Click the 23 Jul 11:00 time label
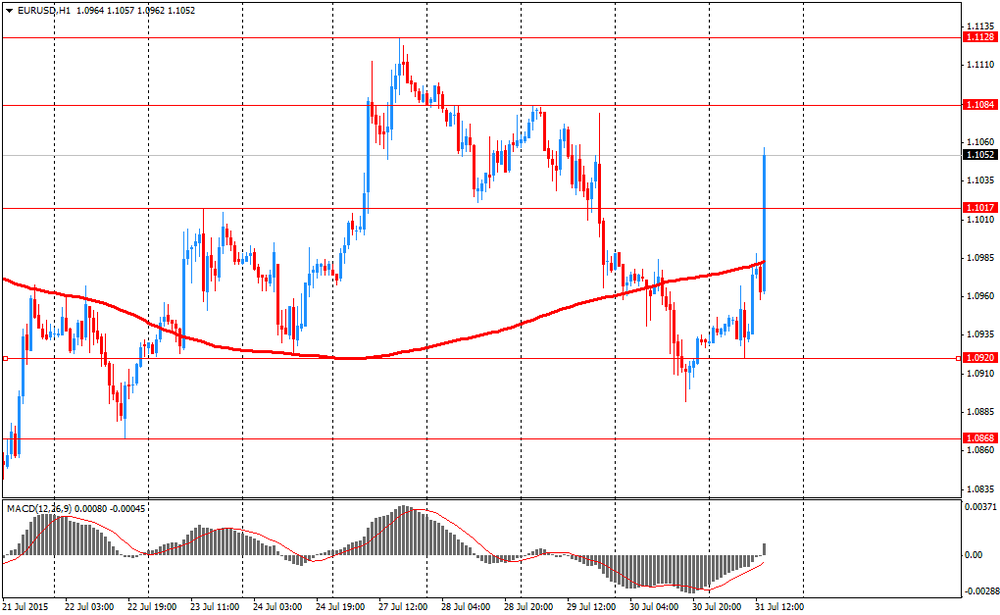 pos(214,607)
